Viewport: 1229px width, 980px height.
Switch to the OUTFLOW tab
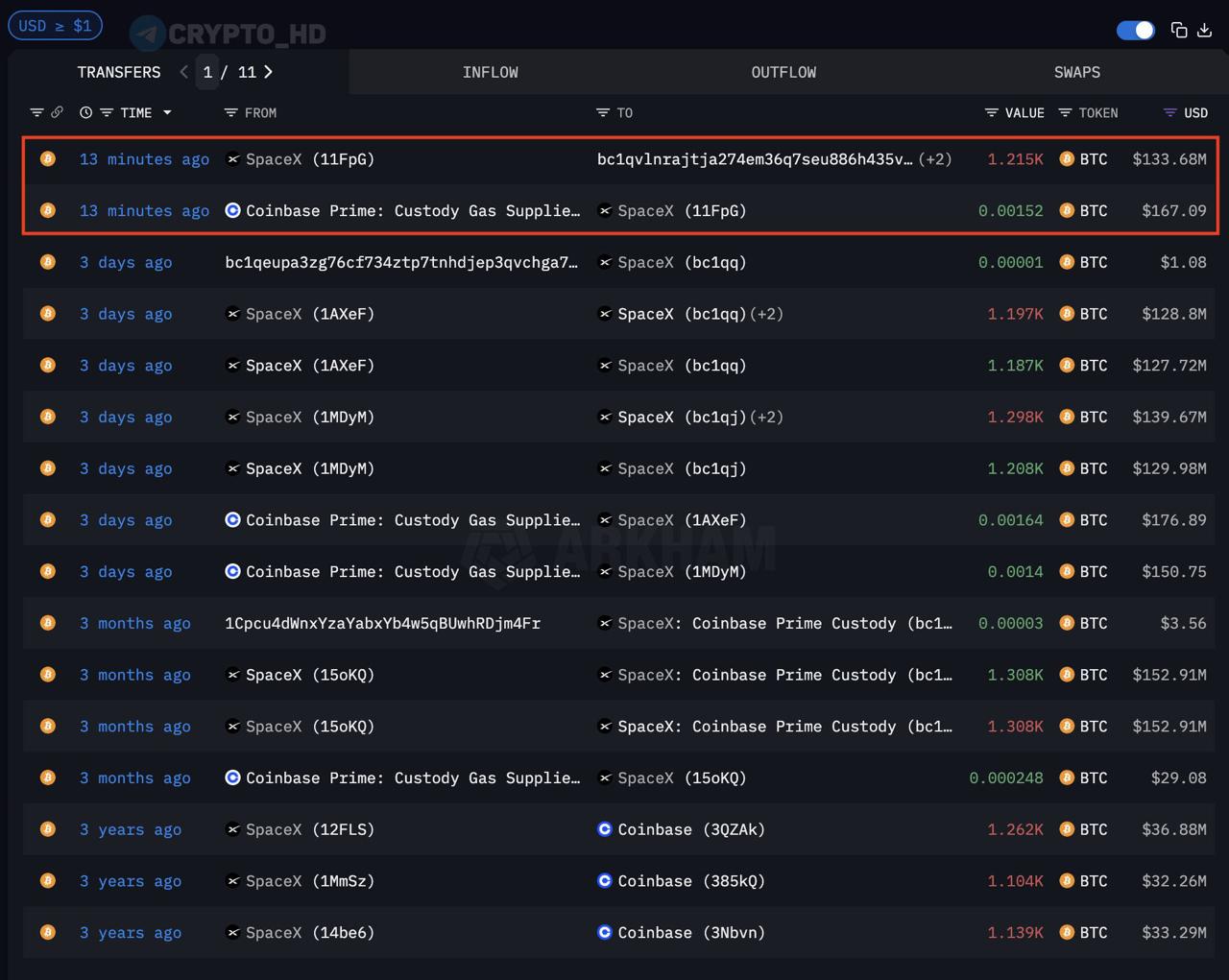(x=783, y=72)
